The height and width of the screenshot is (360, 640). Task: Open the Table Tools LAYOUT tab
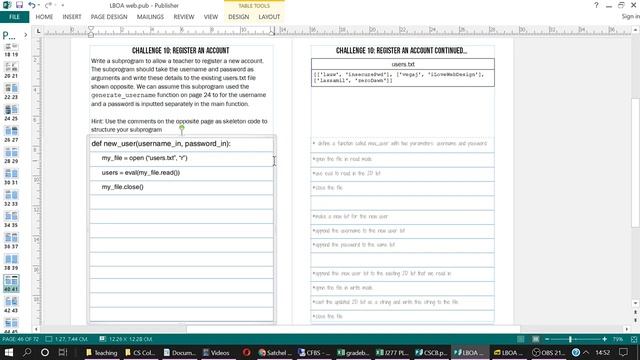click(x=269, y=17)
